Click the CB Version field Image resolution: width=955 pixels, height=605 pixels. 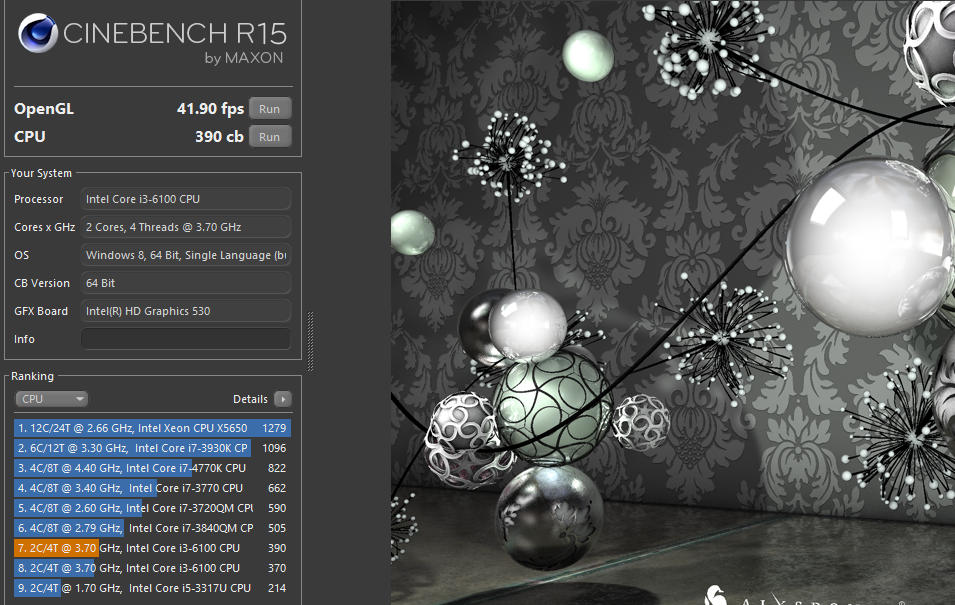[186, 283]
